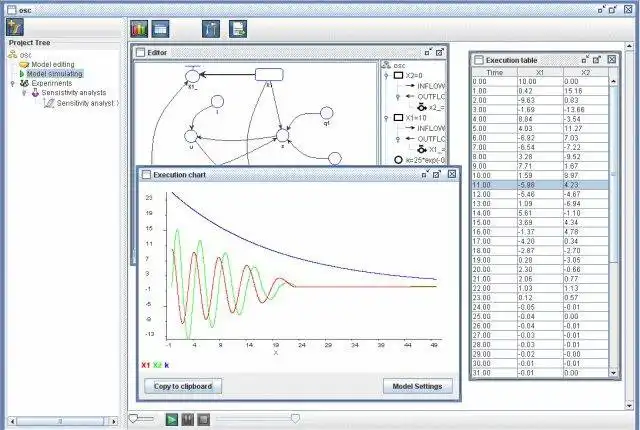640x430 pixels.
Task: Click the save results toolbar icon
Action: pyautogui.click(x=238, y=29)
